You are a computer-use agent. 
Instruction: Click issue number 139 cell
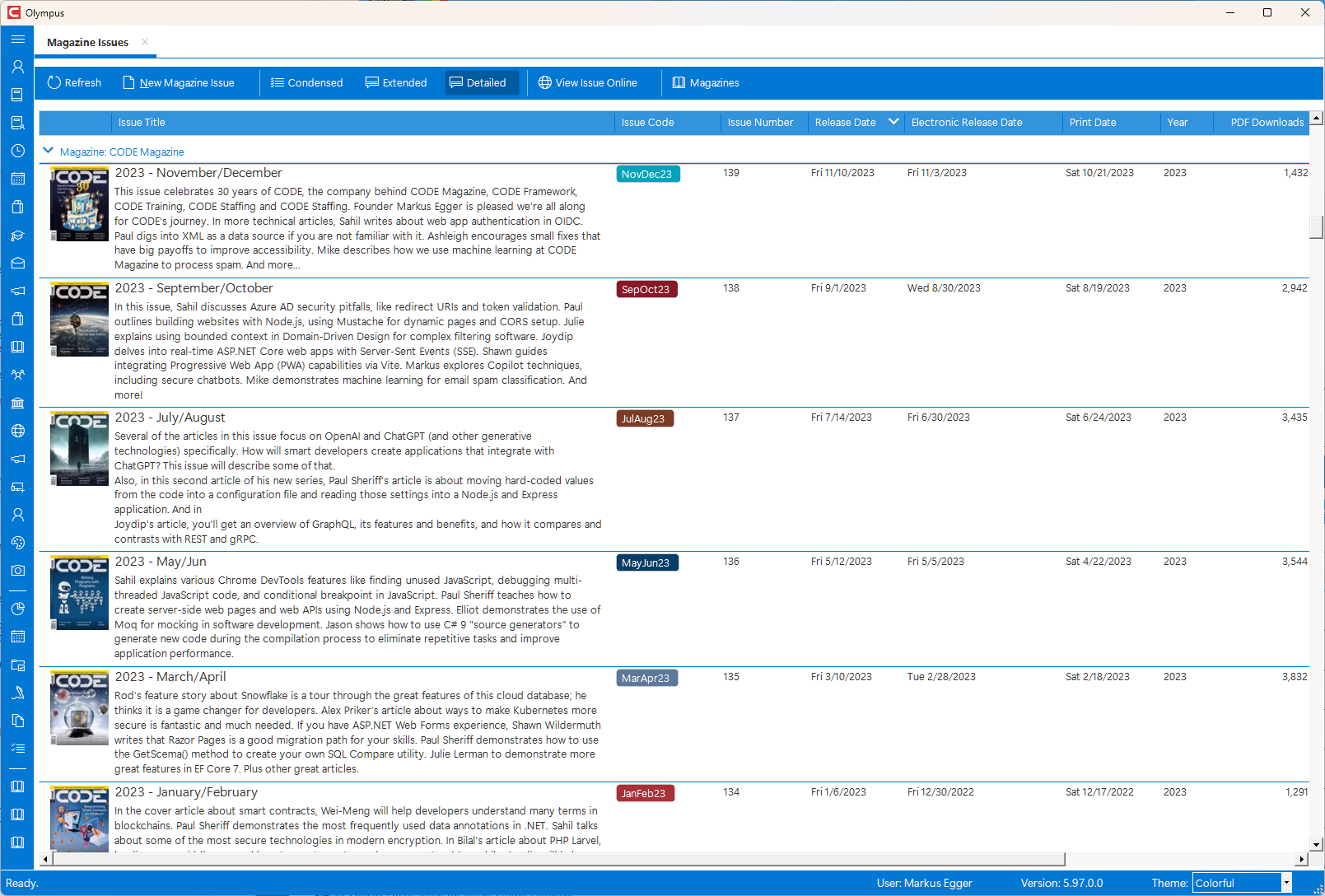pyautogui.click(x=731, y=173)
